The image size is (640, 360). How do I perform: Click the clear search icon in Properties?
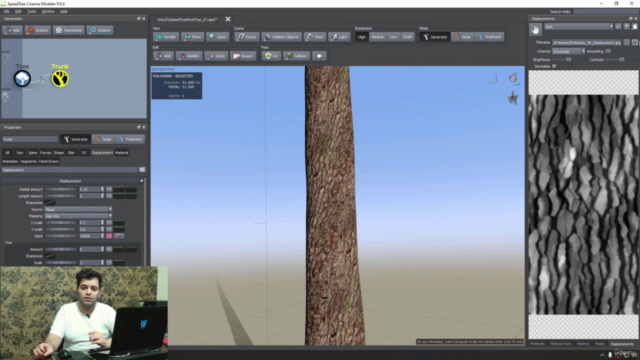[142, 170]
